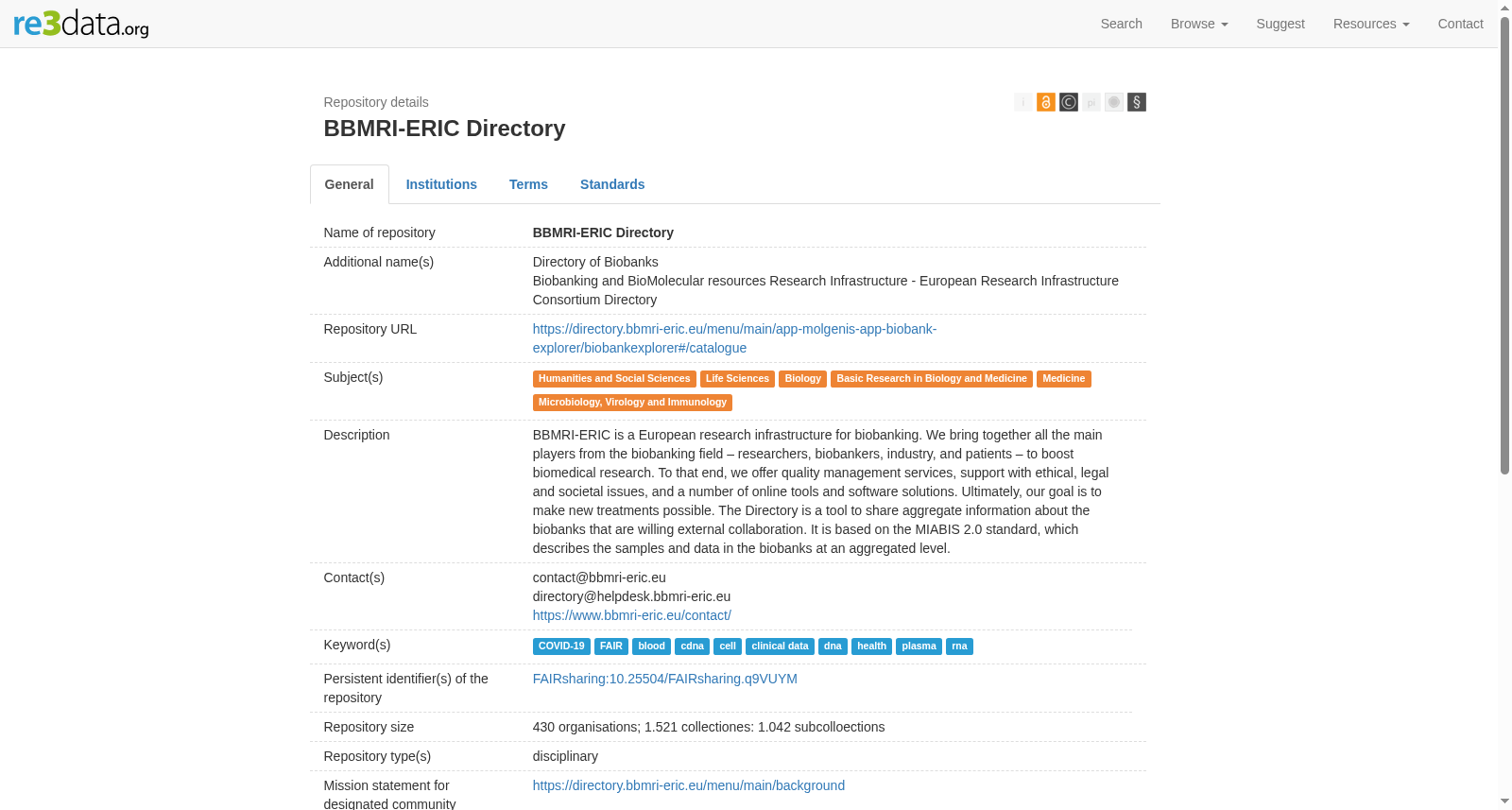Select the Standards tab
This screenshot has width=1512, height=810.
tap(612, 184)
